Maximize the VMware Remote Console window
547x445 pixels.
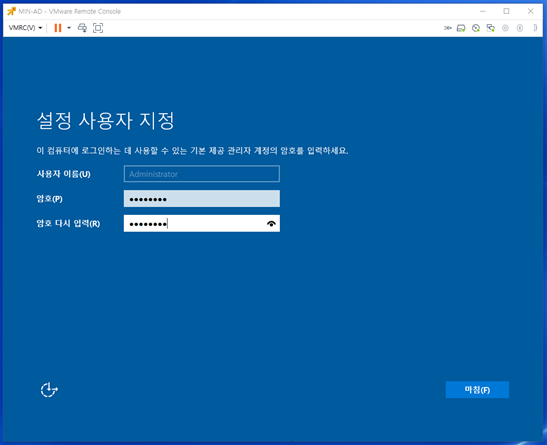(x=506, y=11)
